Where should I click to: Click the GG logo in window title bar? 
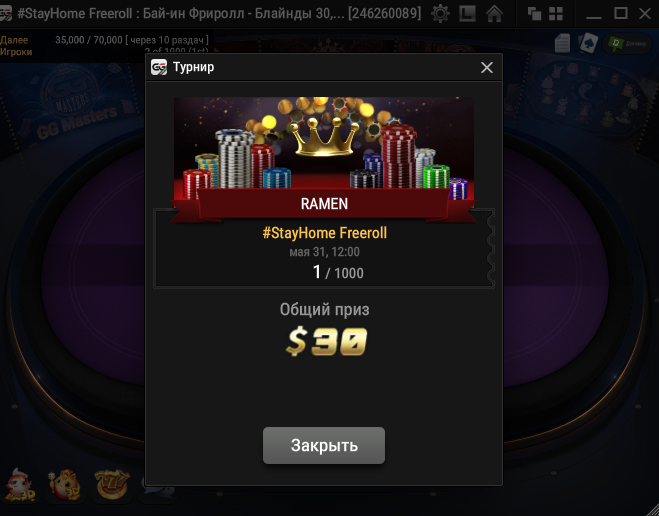click(x=6, y=14)
